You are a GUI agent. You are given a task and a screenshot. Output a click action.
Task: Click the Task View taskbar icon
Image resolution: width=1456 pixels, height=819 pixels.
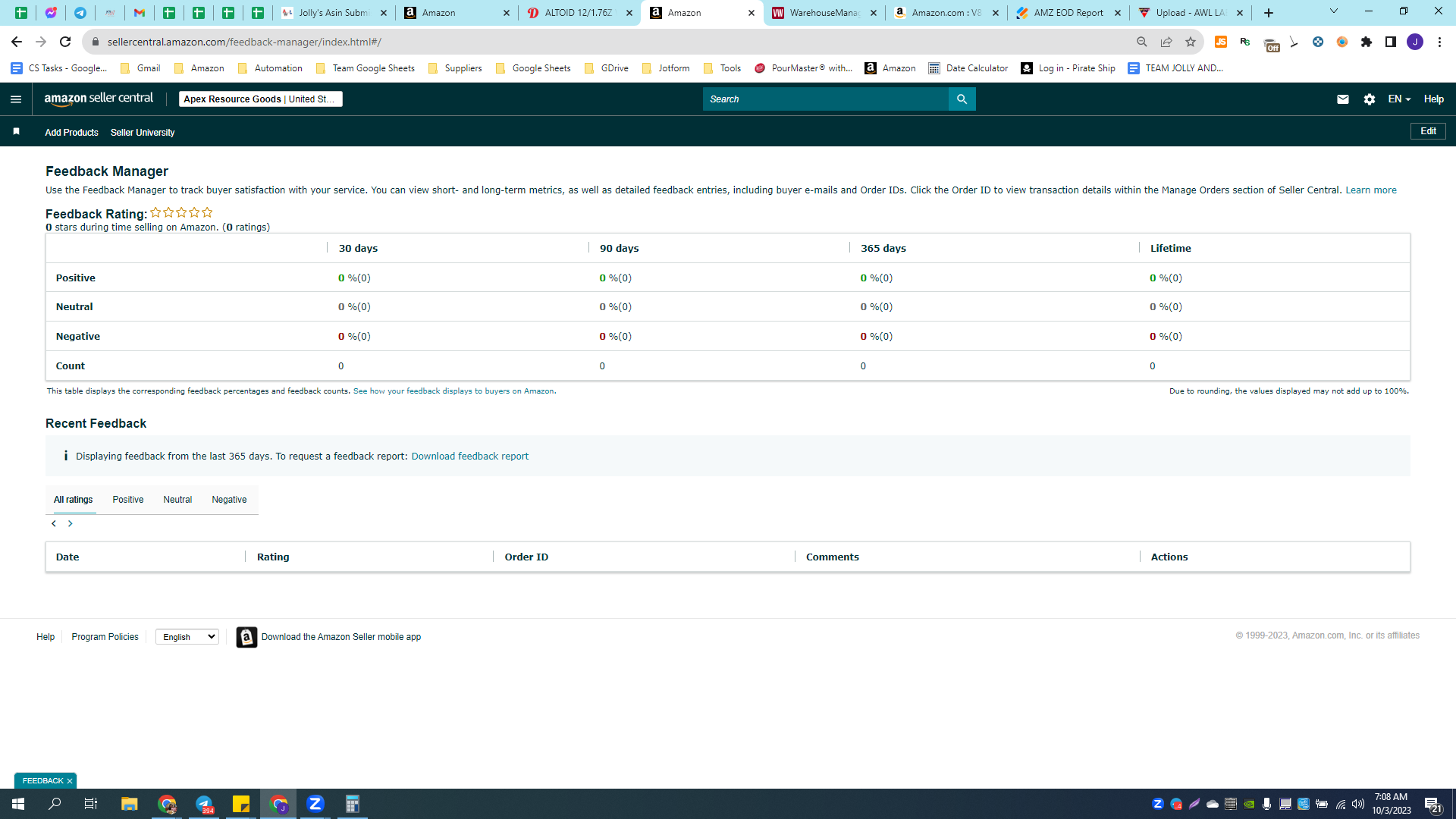pos(91,804)
